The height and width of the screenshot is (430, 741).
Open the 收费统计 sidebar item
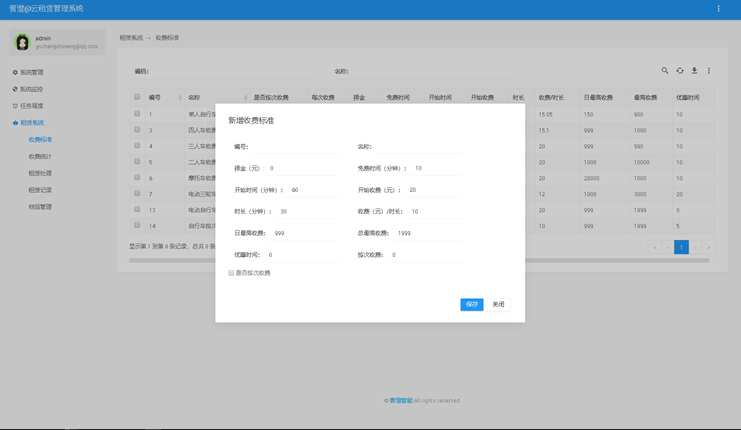tap(40, 156)
